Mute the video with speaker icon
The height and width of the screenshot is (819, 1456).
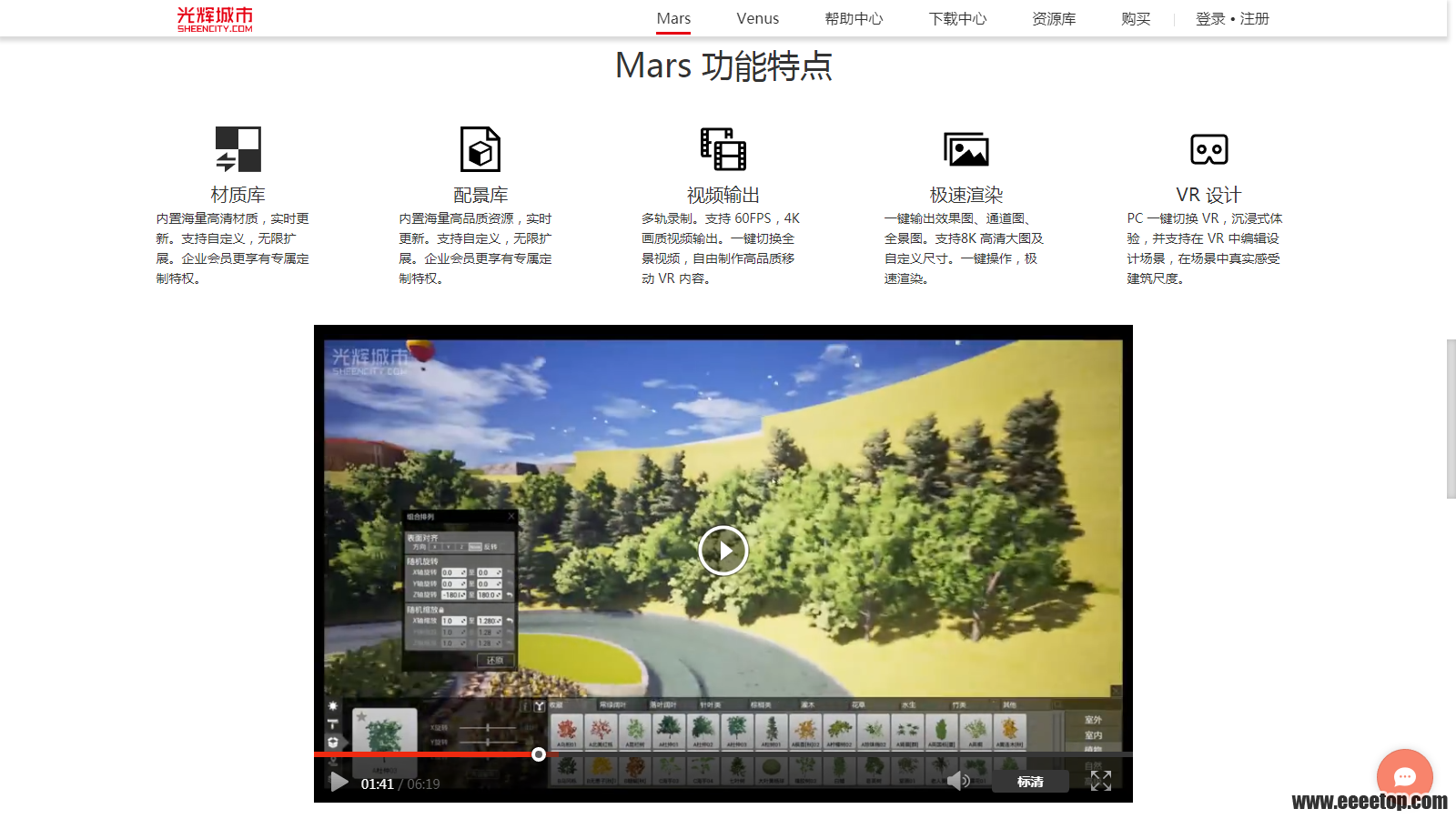click(x=957, y=781)
